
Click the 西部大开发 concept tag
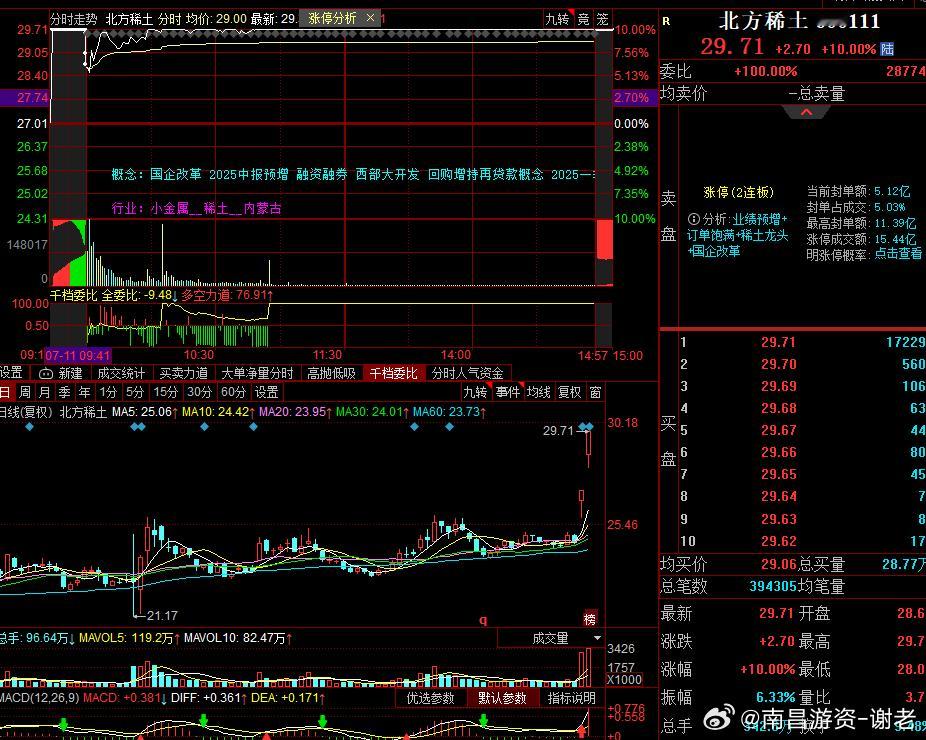point(387,174)
